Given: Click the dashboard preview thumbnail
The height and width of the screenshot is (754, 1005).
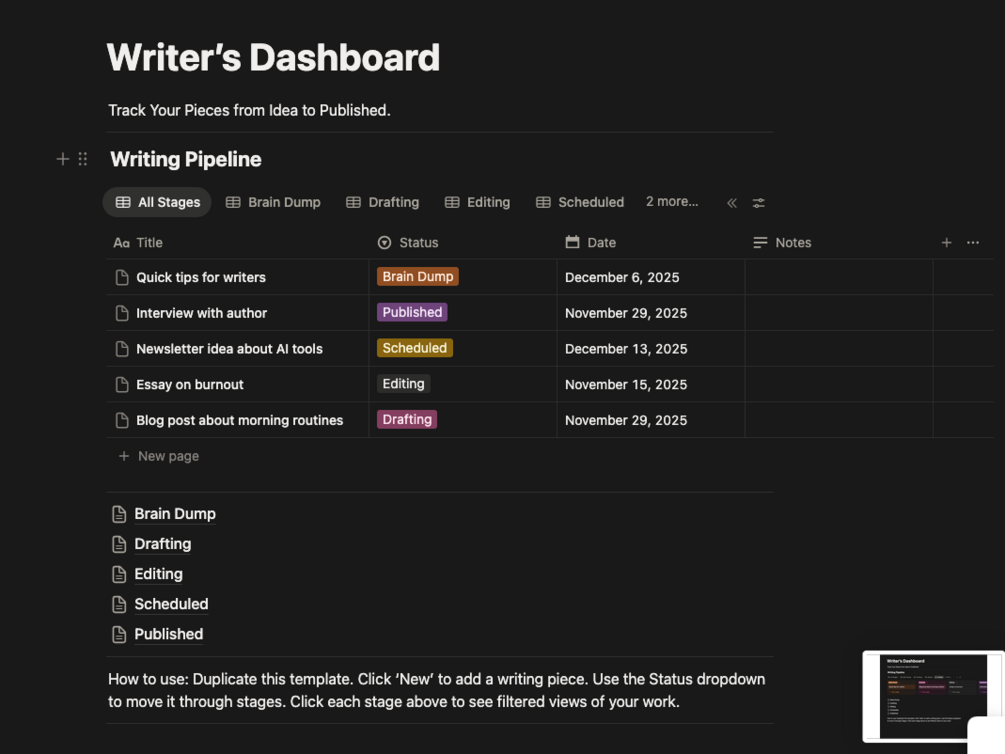Looking at the screenshot, I should coord(933,696).
